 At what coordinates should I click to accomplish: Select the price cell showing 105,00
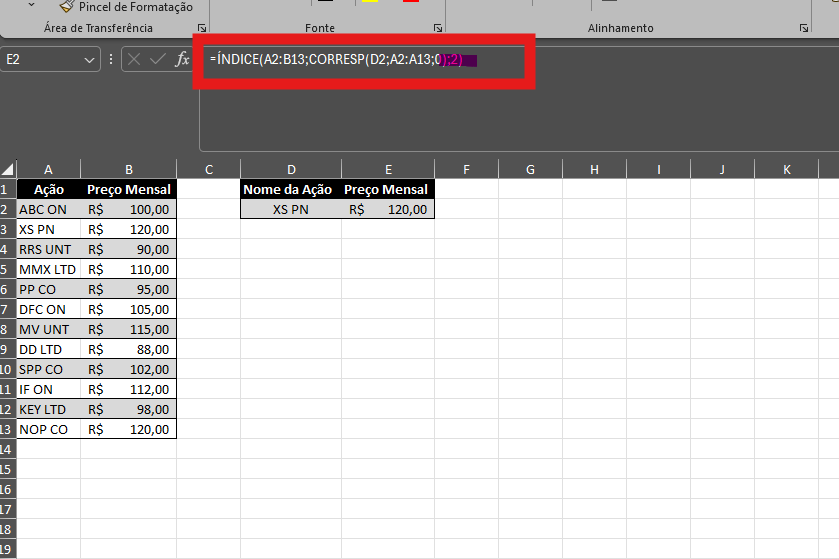(x=128, y=309)
